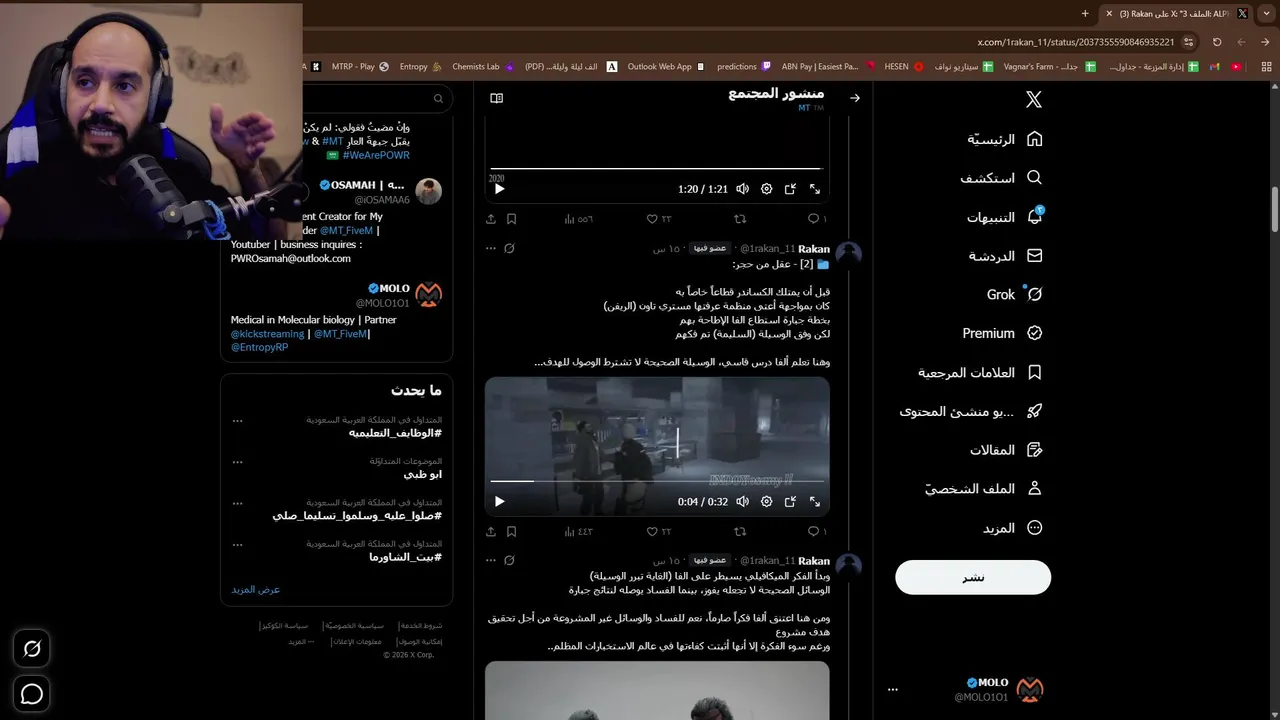Open Explore (استكشف) in the sidebar
Viewport: 1280px width, 720px height.
pos(1001,178)
